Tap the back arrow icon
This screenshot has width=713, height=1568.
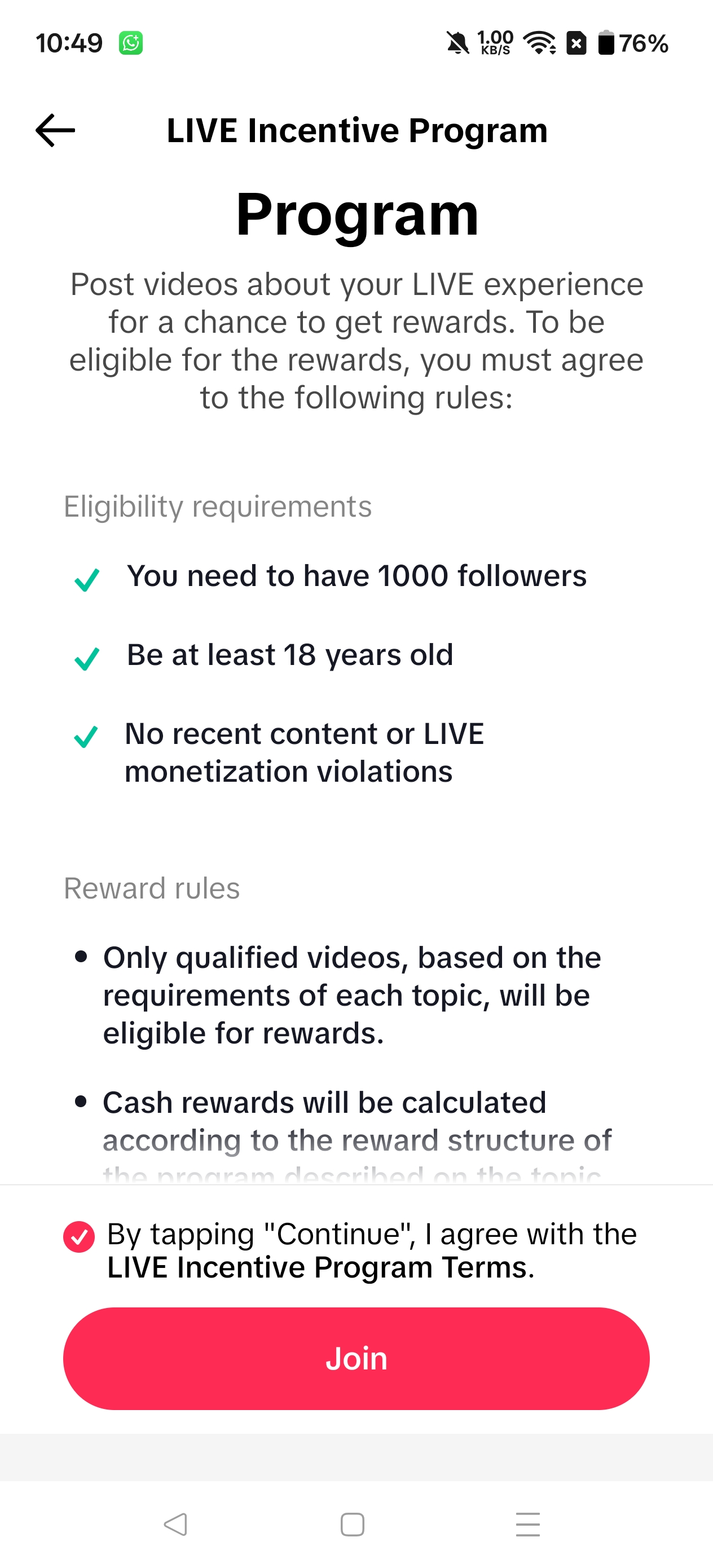[55, 130]
